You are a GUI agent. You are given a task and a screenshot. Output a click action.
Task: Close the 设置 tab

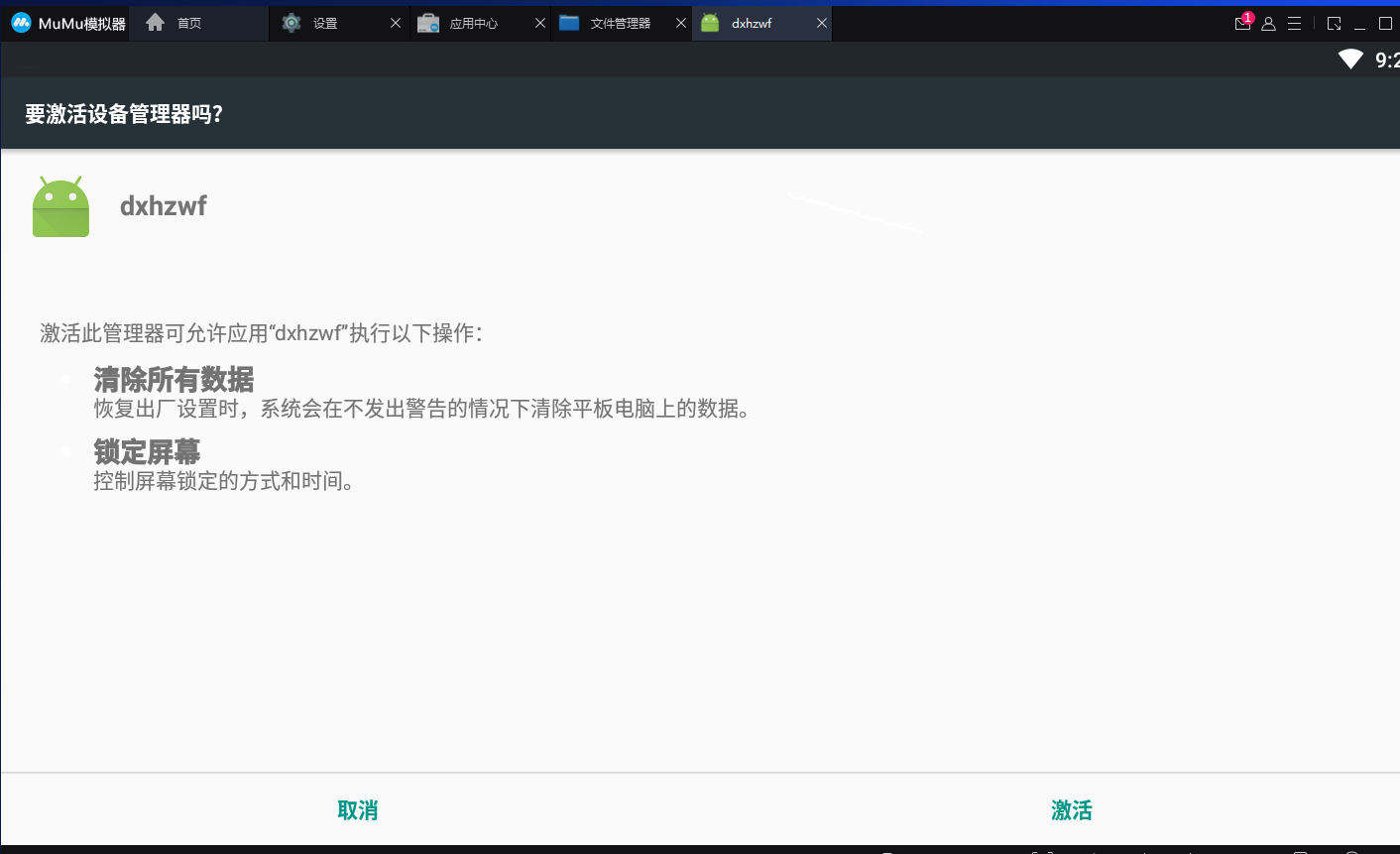click(x=396, y=23)
